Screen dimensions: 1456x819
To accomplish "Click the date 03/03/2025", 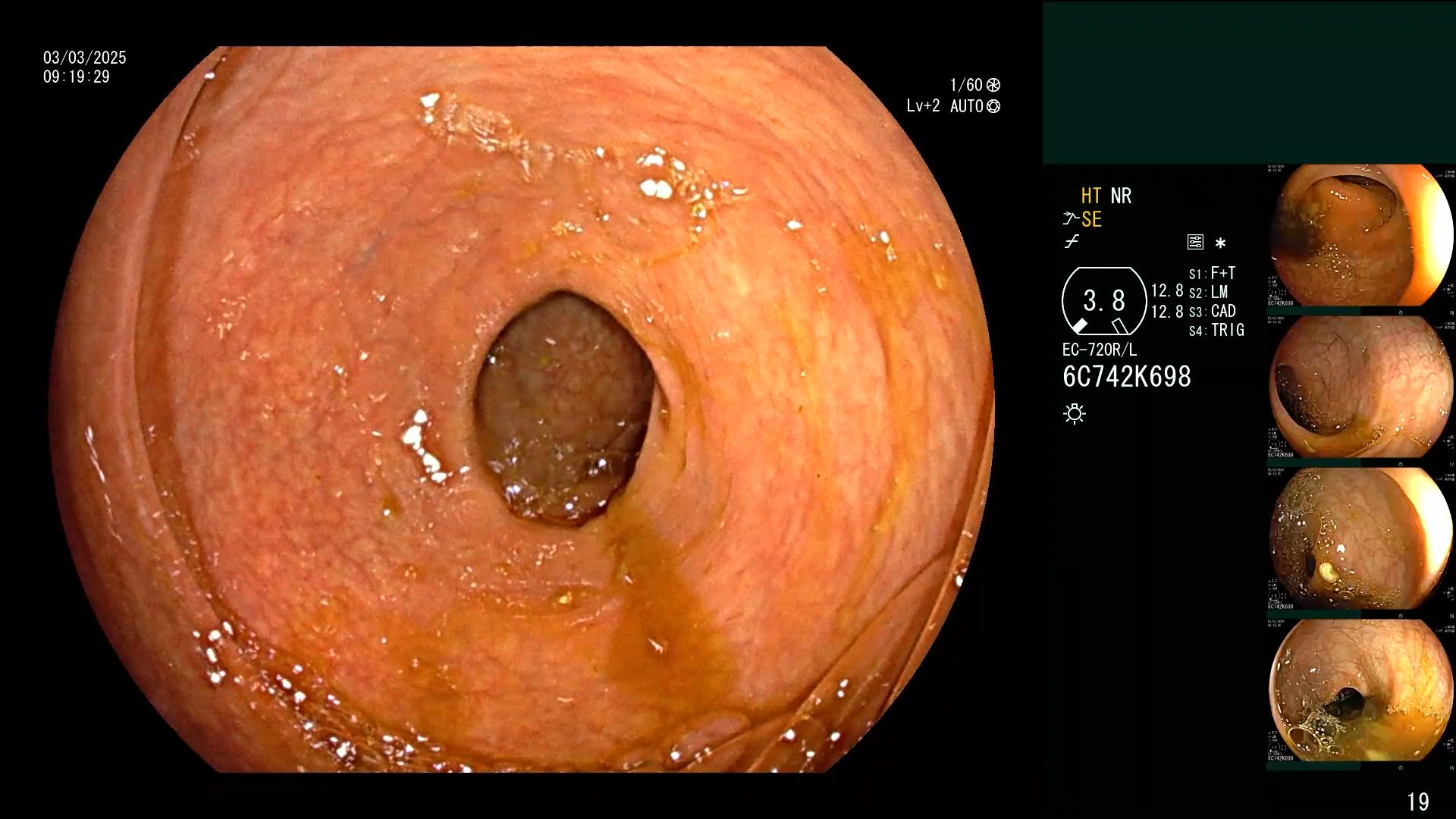I will coord(85,58).
